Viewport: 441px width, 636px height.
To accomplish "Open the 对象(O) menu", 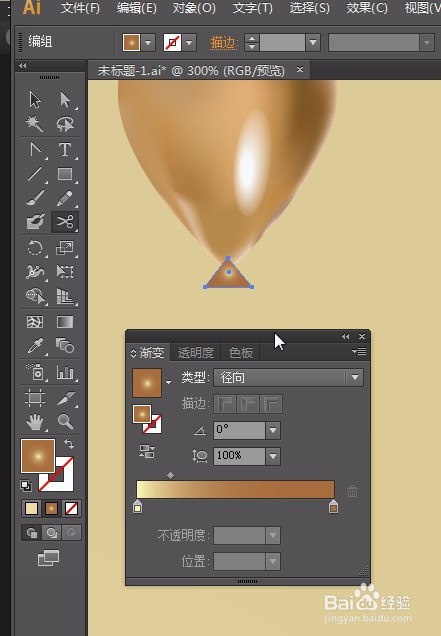I will click(x=194, y=8).
